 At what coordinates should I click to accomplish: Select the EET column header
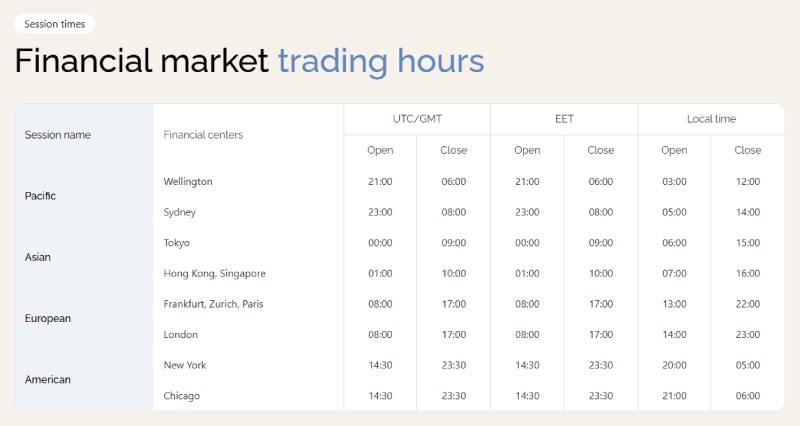click(564, 119)
